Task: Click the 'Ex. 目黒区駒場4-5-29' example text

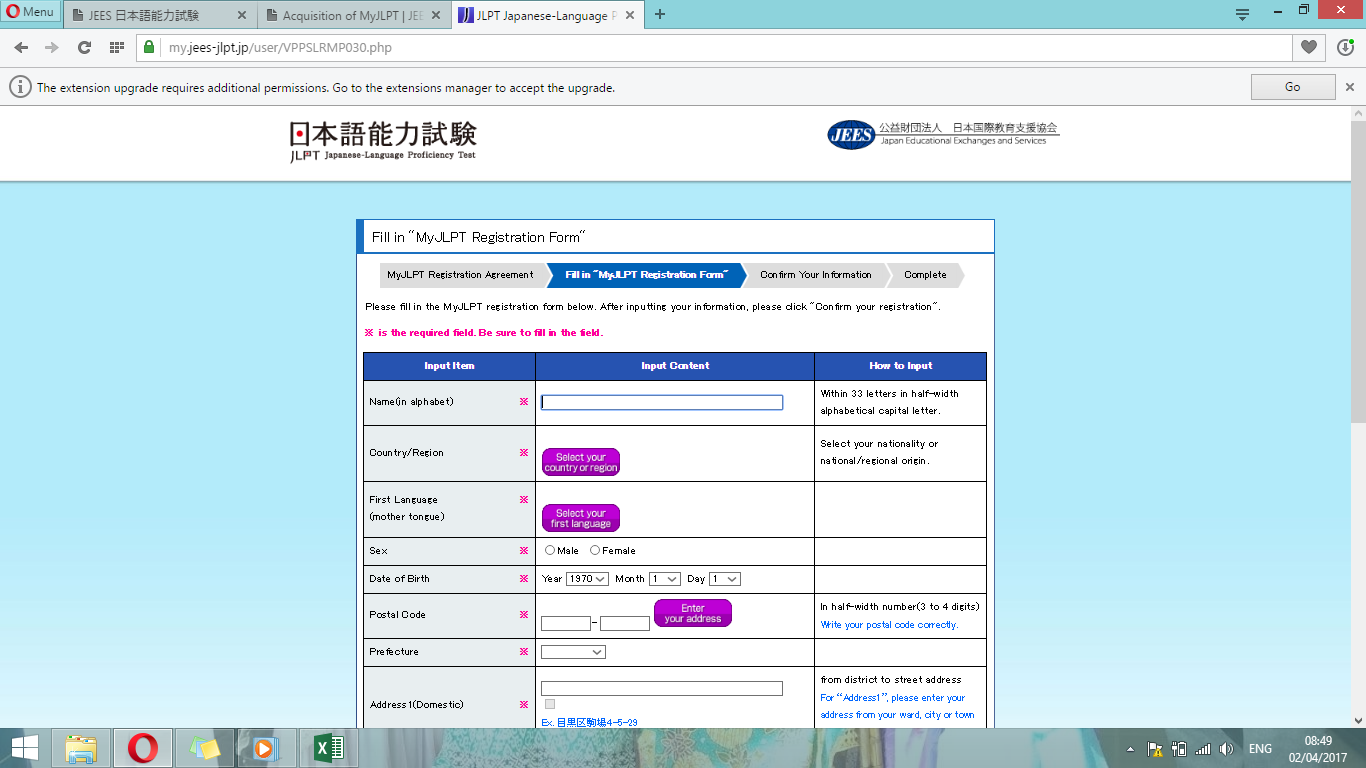Action: click(x=589, y=722)
